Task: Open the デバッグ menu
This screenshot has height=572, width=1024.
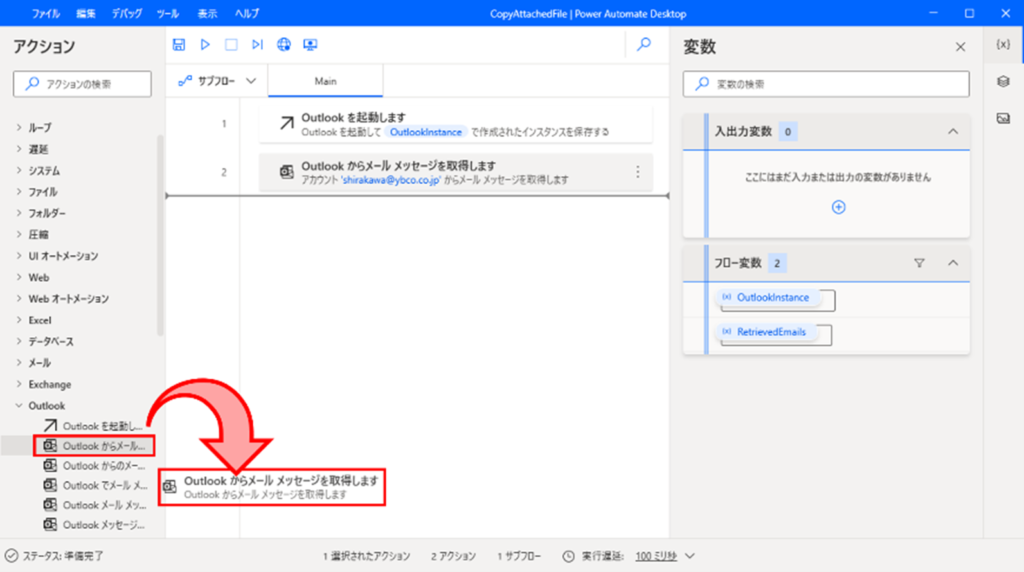Action: click(126, 13)
